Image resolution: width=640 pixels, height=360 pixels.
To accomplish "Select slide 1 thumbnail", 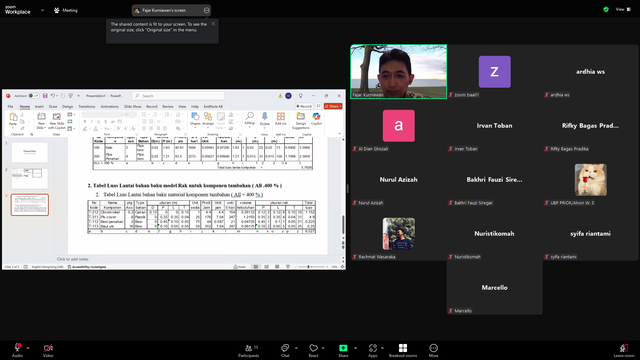I will (x=30, y=152).
